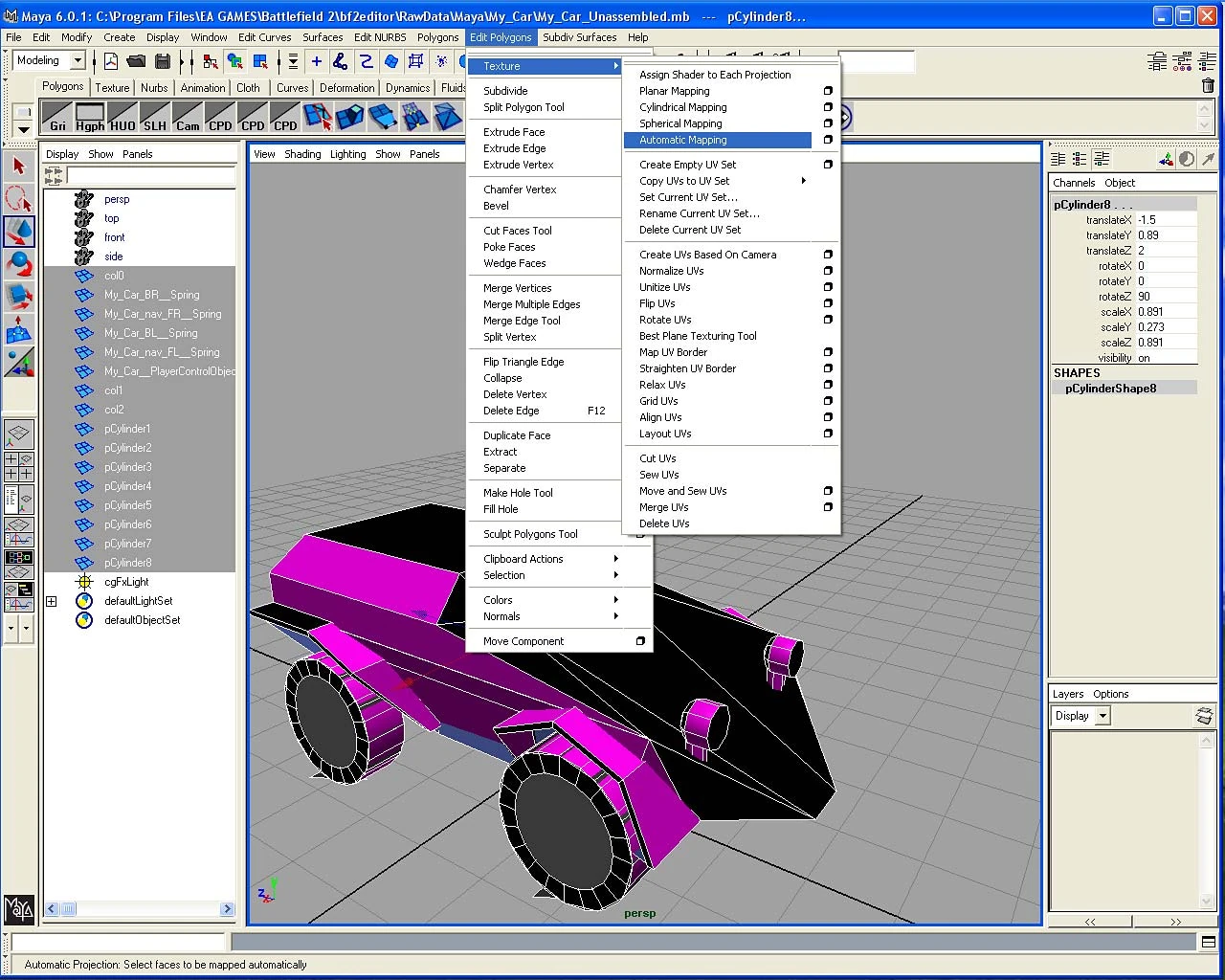The width and height of the screenshot is (1225, 980).
Task: Click the save scene floppy disk icon
Action: pos(163,61)
